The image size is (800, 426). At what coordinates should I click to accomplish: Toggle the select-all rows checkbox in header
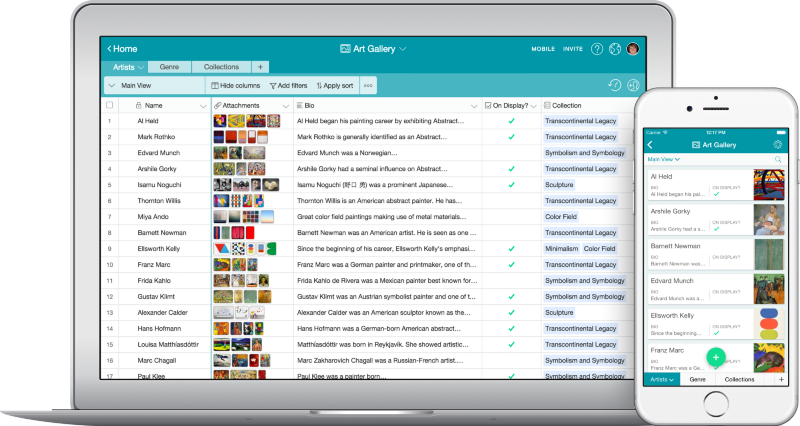(110, 105)
